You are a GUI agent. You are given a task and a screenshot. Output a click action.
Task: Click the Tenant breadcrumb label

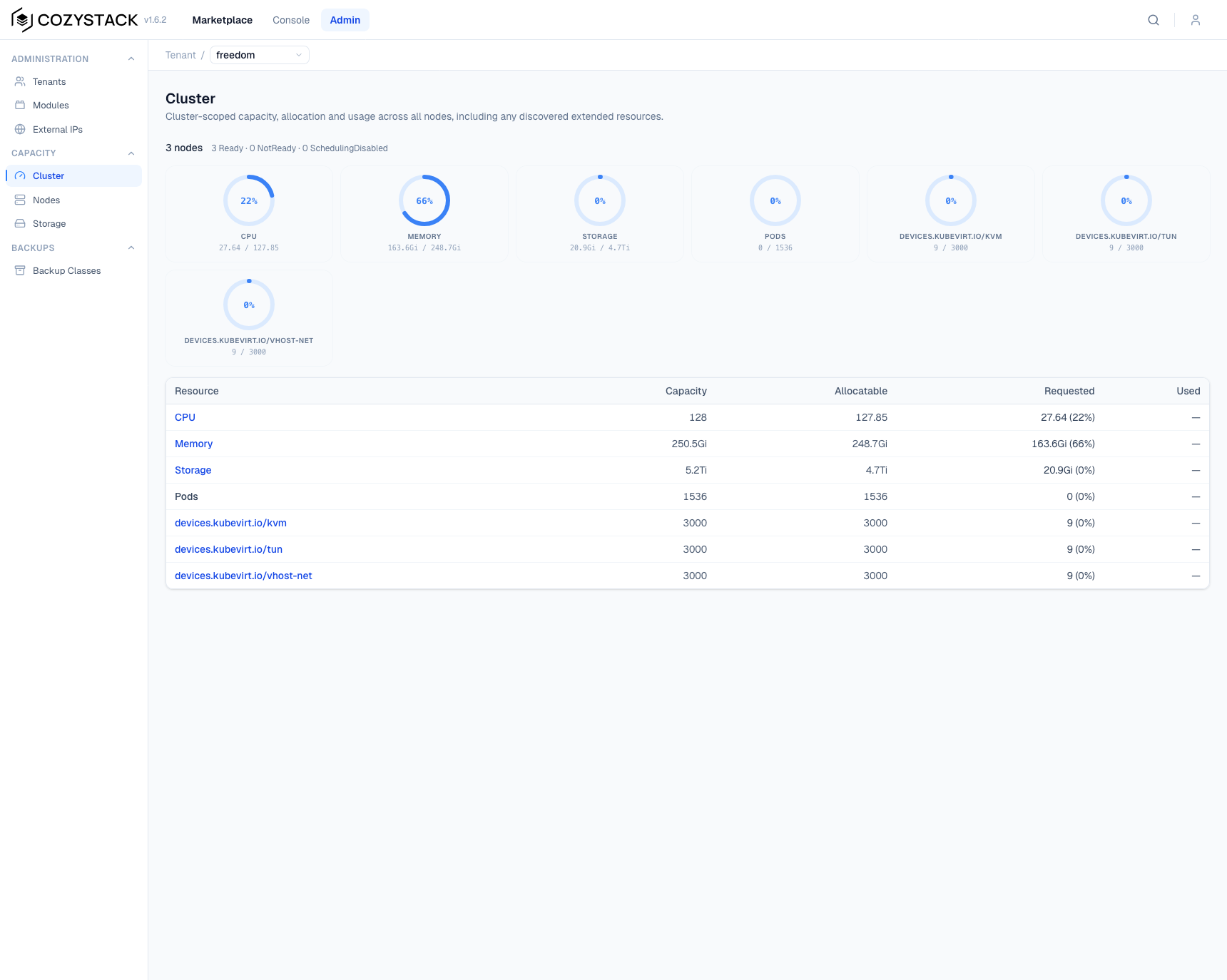click(x=180, y=55)
